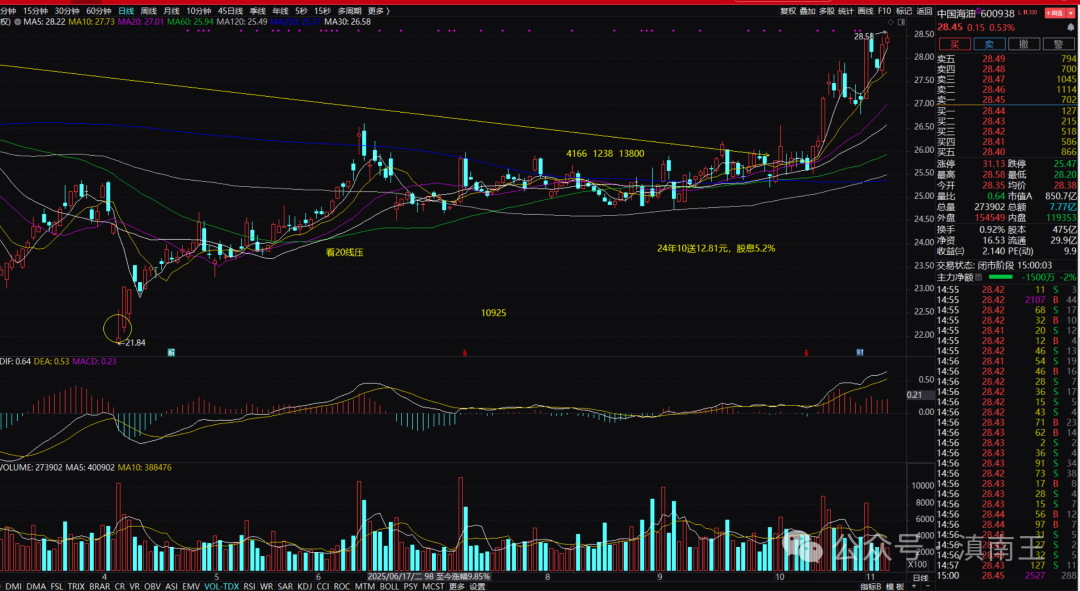Click the 看20线压 chart annotation
1080x591 pixels.
(x=344, y=252)
